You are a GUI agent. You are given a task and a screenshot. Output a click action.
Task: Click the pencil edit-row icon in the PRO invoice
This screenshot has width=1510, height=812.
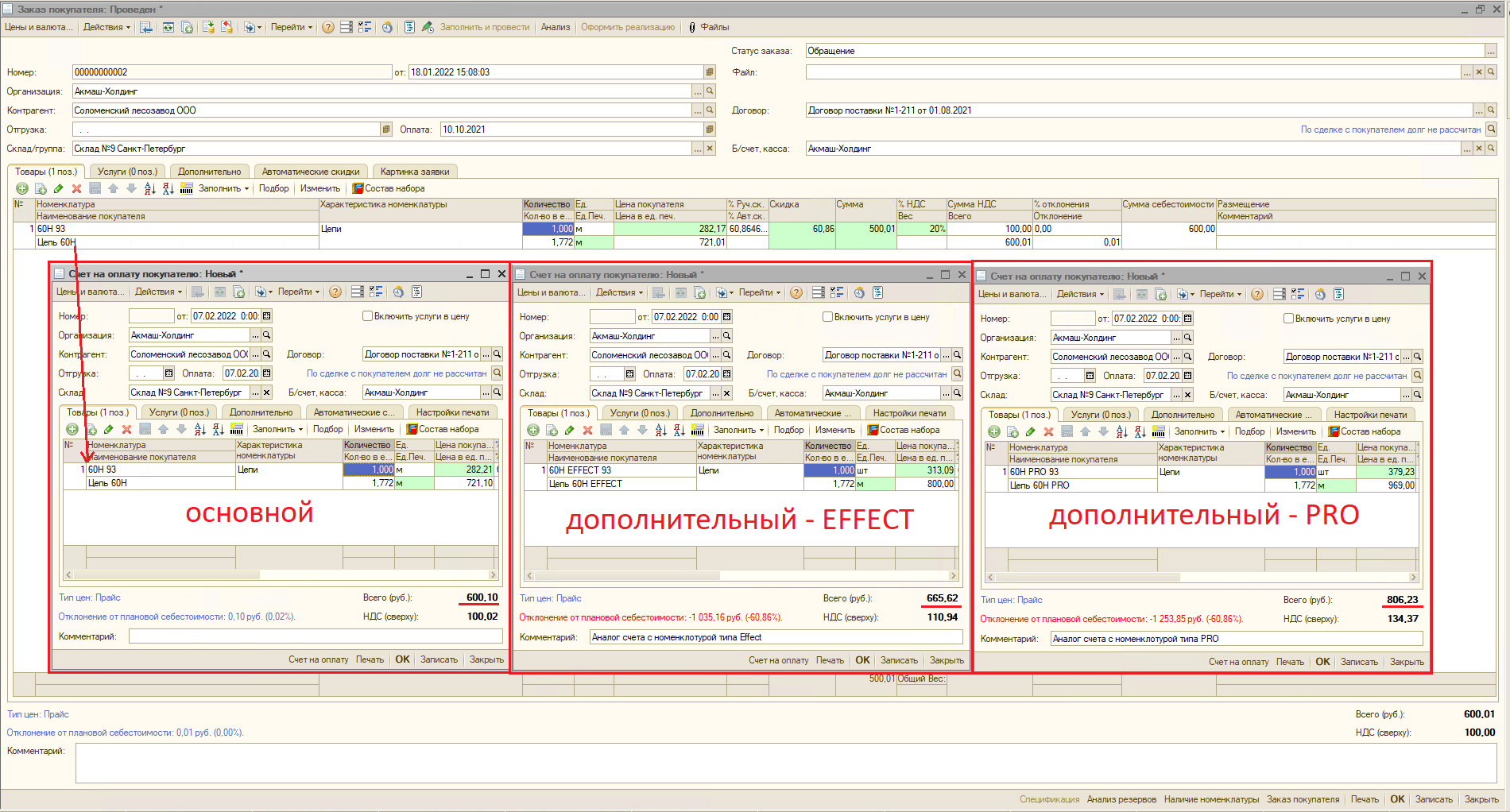tap(1031, 431)
